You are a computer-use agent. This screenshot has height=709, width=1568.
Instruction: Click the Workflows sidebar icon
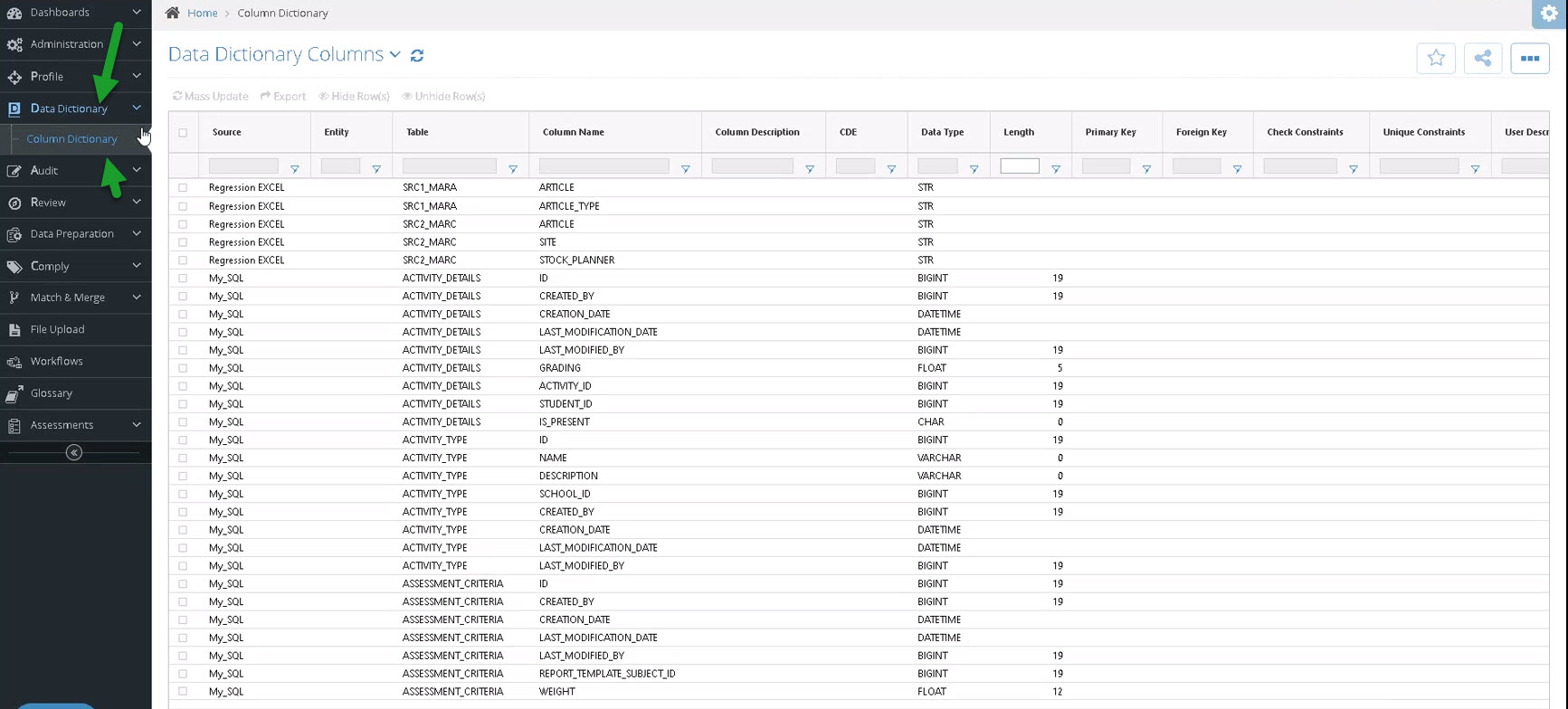pyautogui.click(x=14, y=362)
